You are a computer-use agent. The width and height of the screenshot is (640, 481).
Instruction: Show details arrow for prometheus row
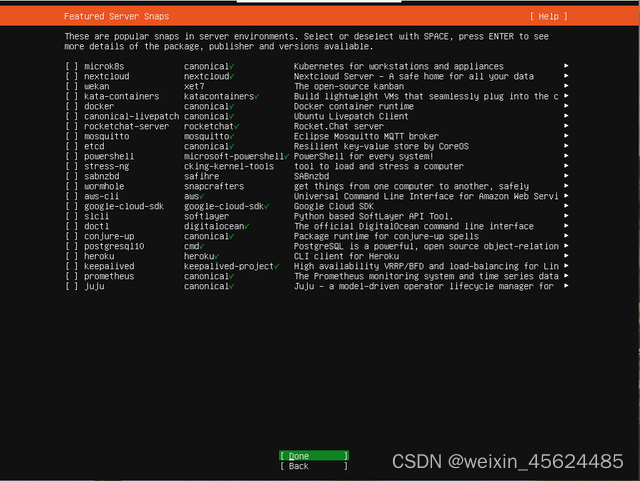[x=566, y=276]
